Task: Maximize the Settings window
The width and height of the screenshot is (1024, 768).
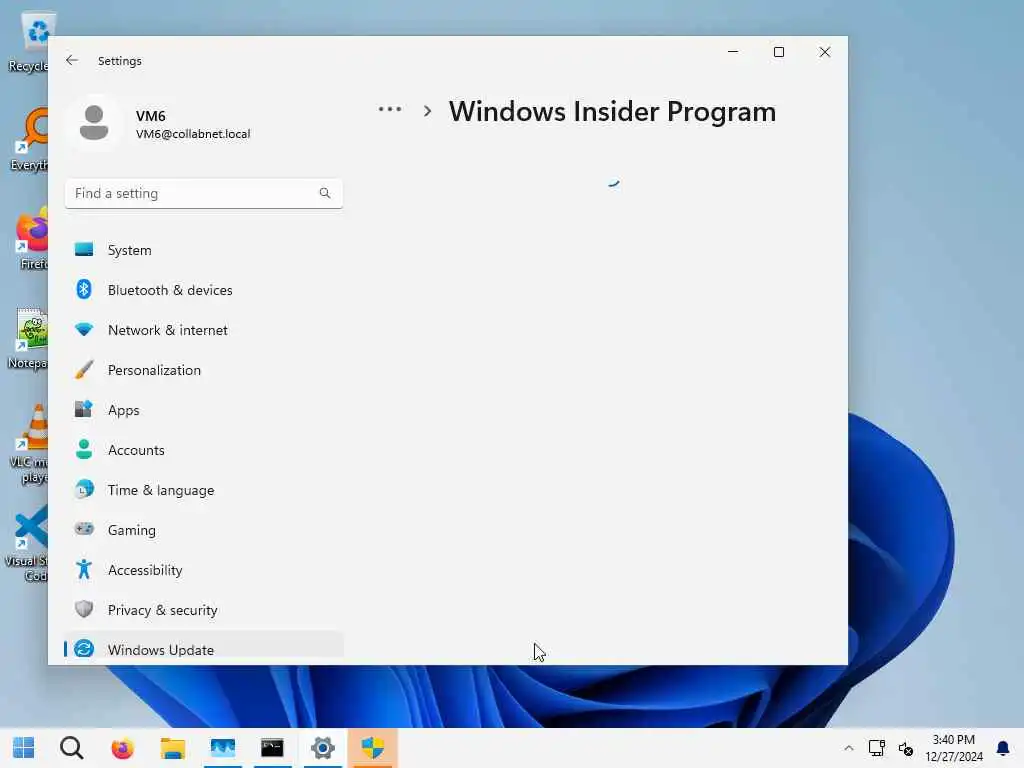Action: (779, 52)
